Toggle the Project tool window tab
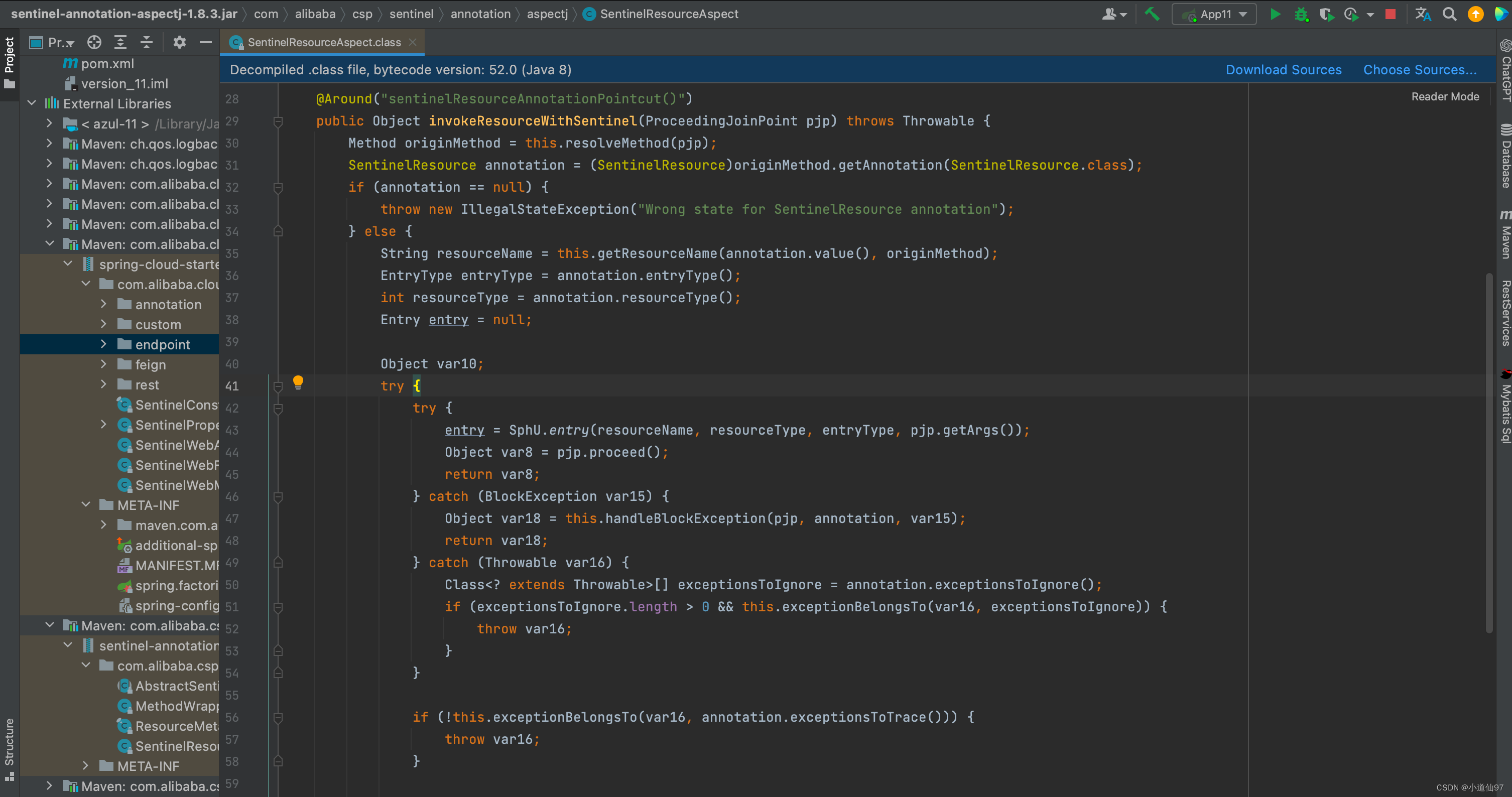 (x=10, y=62)
